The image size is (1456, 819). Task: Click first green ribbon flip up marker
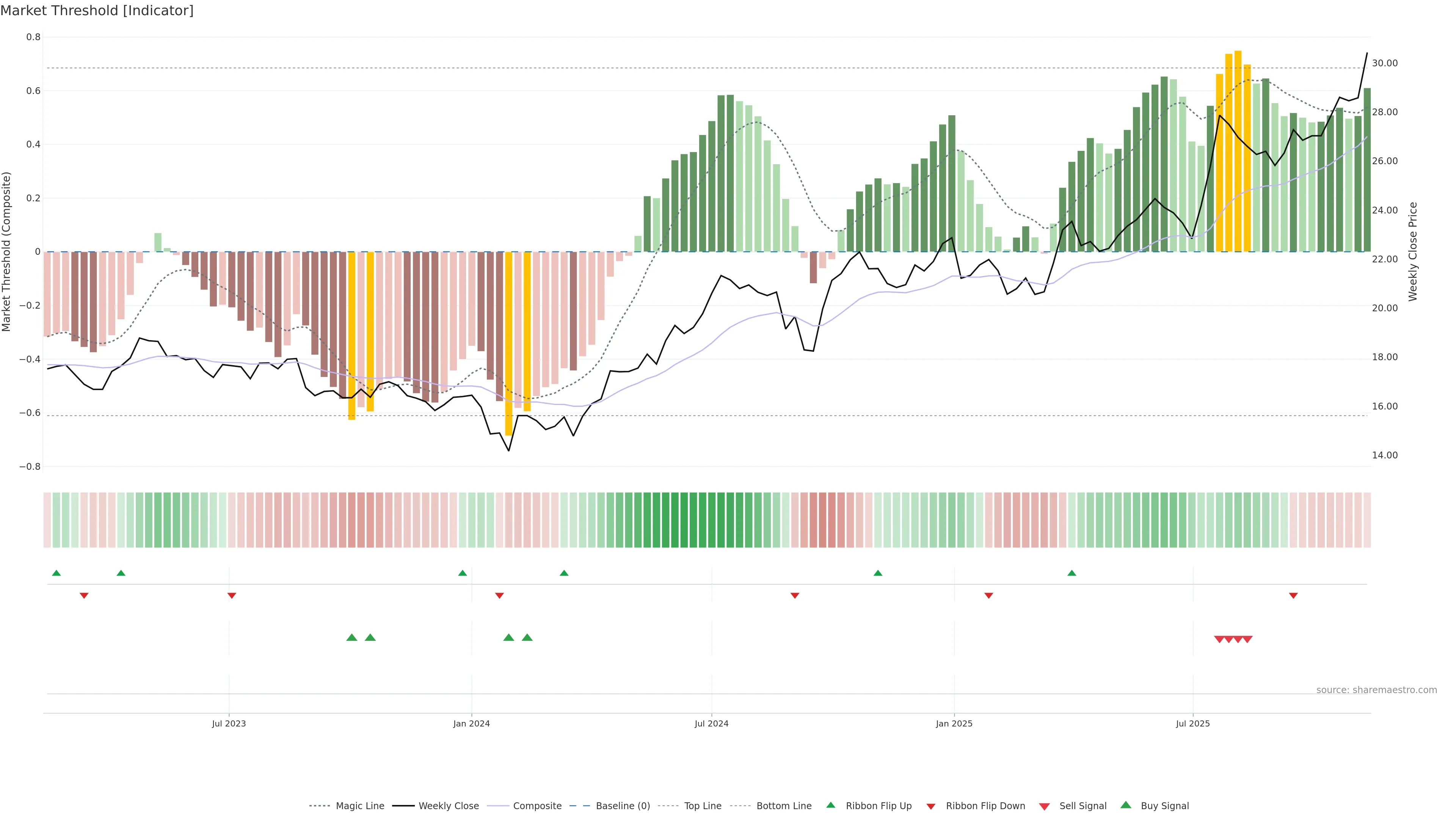[56, 573]
